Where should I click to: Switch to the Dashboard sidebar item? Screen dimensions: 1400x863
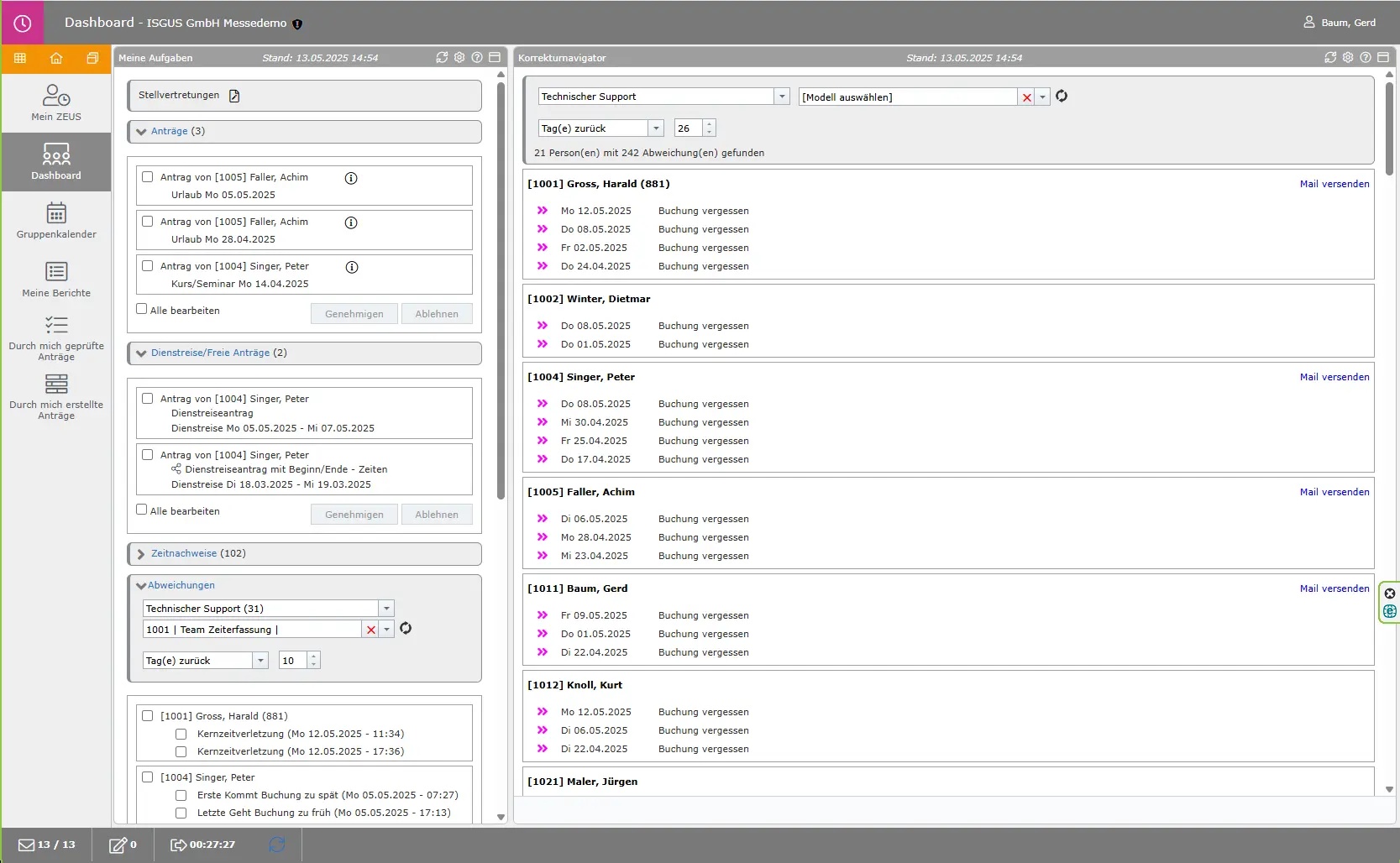point(56,161)
